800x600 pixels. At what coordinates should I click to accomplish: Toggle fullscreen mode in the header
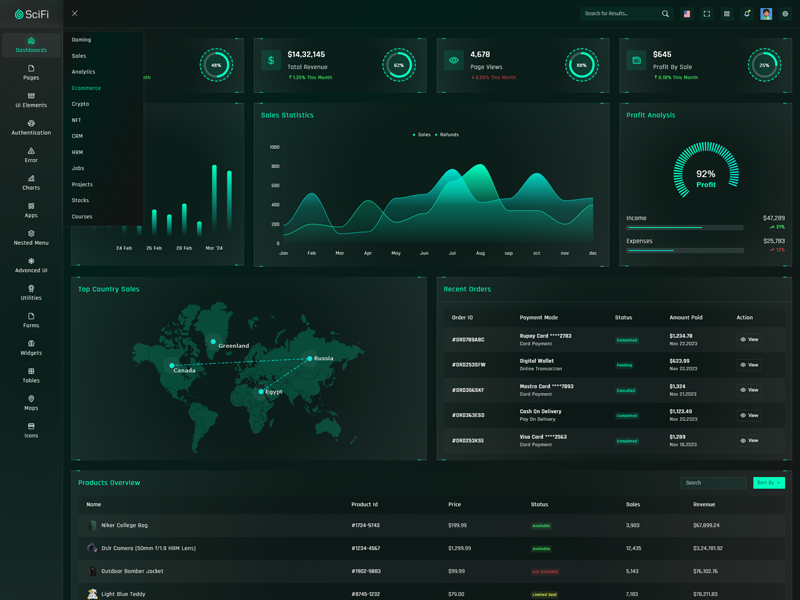tap(707, 14)
